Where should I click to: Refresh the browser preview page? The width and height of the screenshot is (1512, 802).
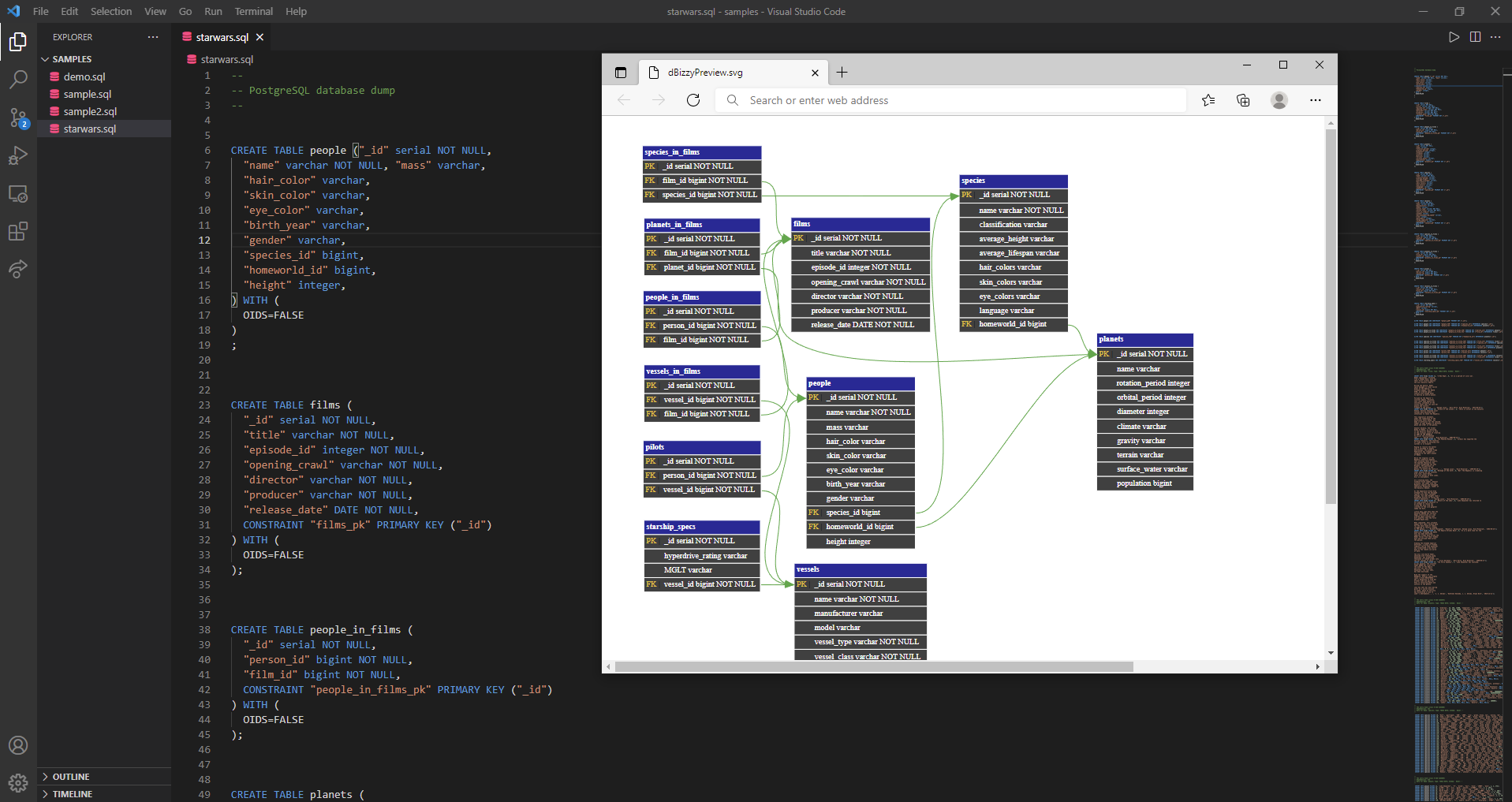693,100
